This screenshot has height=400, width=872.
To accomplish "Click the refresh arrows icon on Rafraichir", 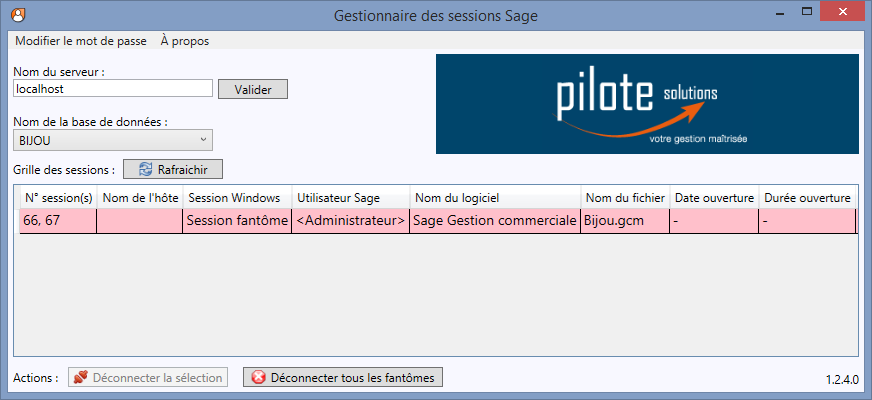I will 145,169.
